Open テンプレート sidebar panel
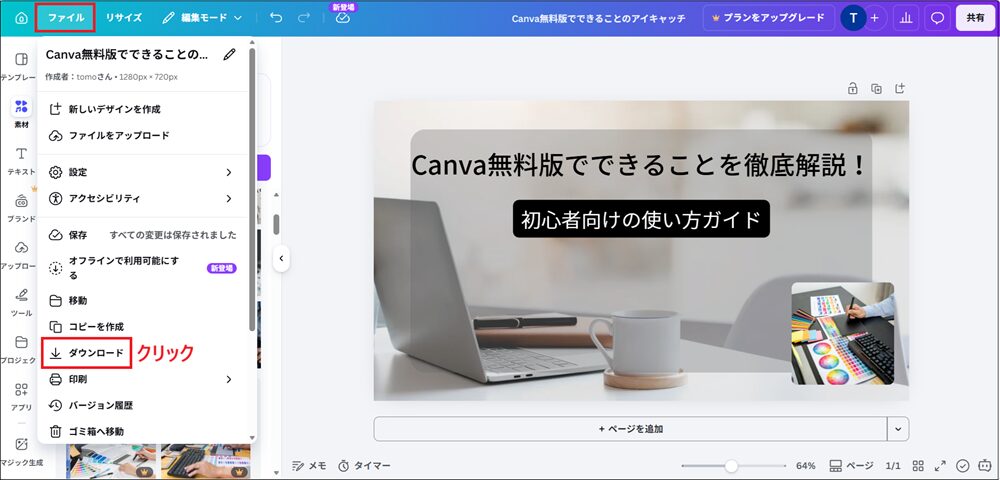Viewport: 1000px width, 480px height. pyautogui.click(x=21, y=66)
